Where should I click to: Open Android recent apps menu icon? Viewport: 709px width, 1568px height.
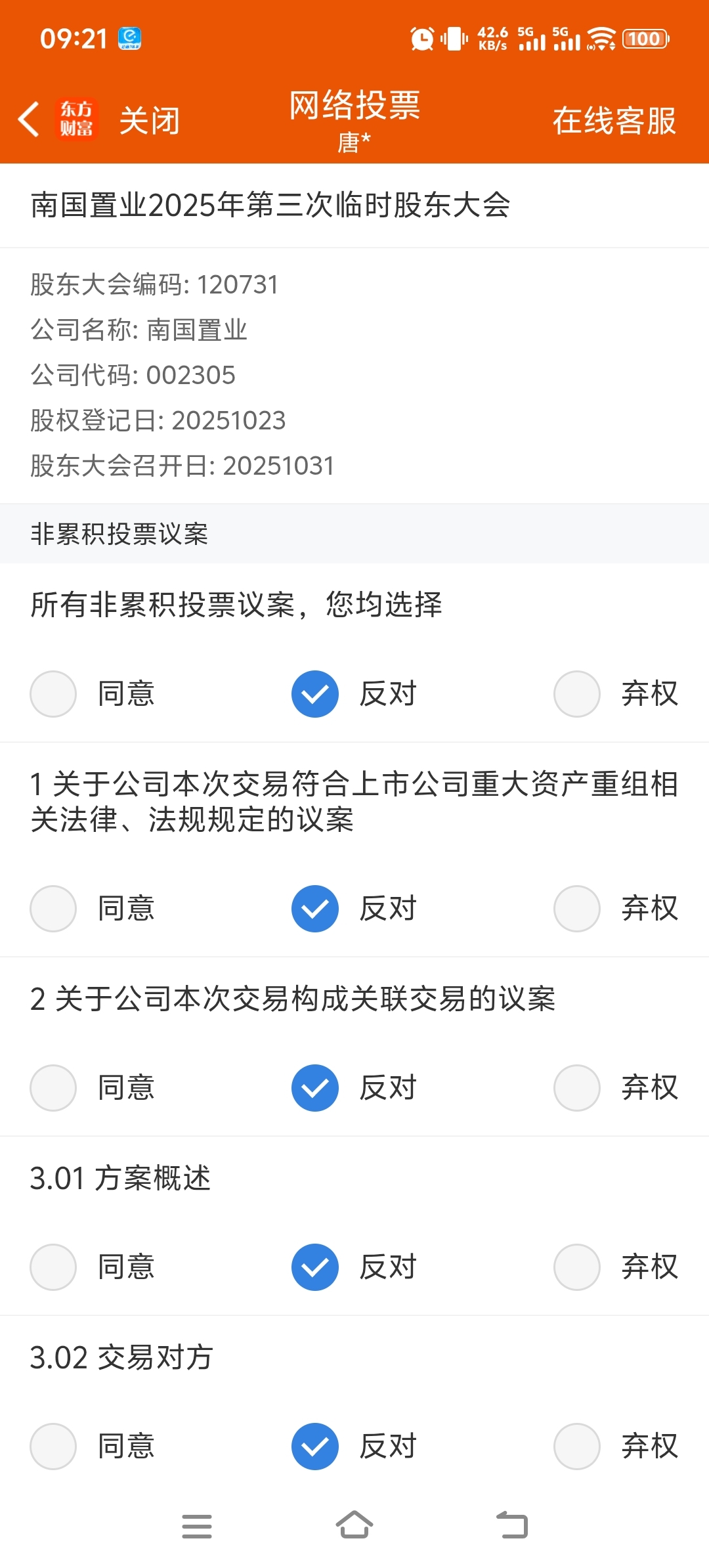click(x=197, y=1526)
